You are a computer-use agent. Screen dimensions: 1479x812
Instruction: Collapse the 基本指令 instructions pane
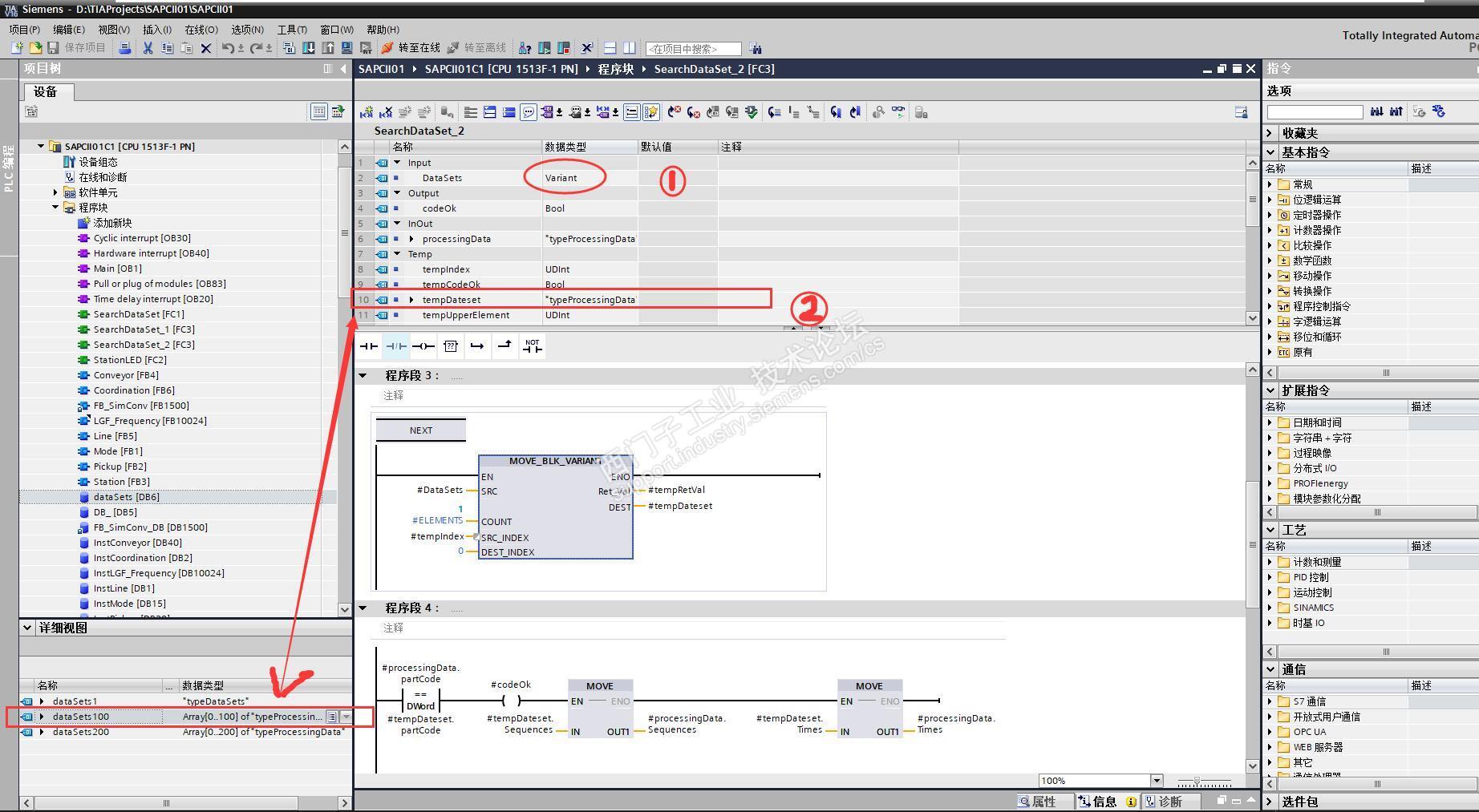tap(1271, 151)
